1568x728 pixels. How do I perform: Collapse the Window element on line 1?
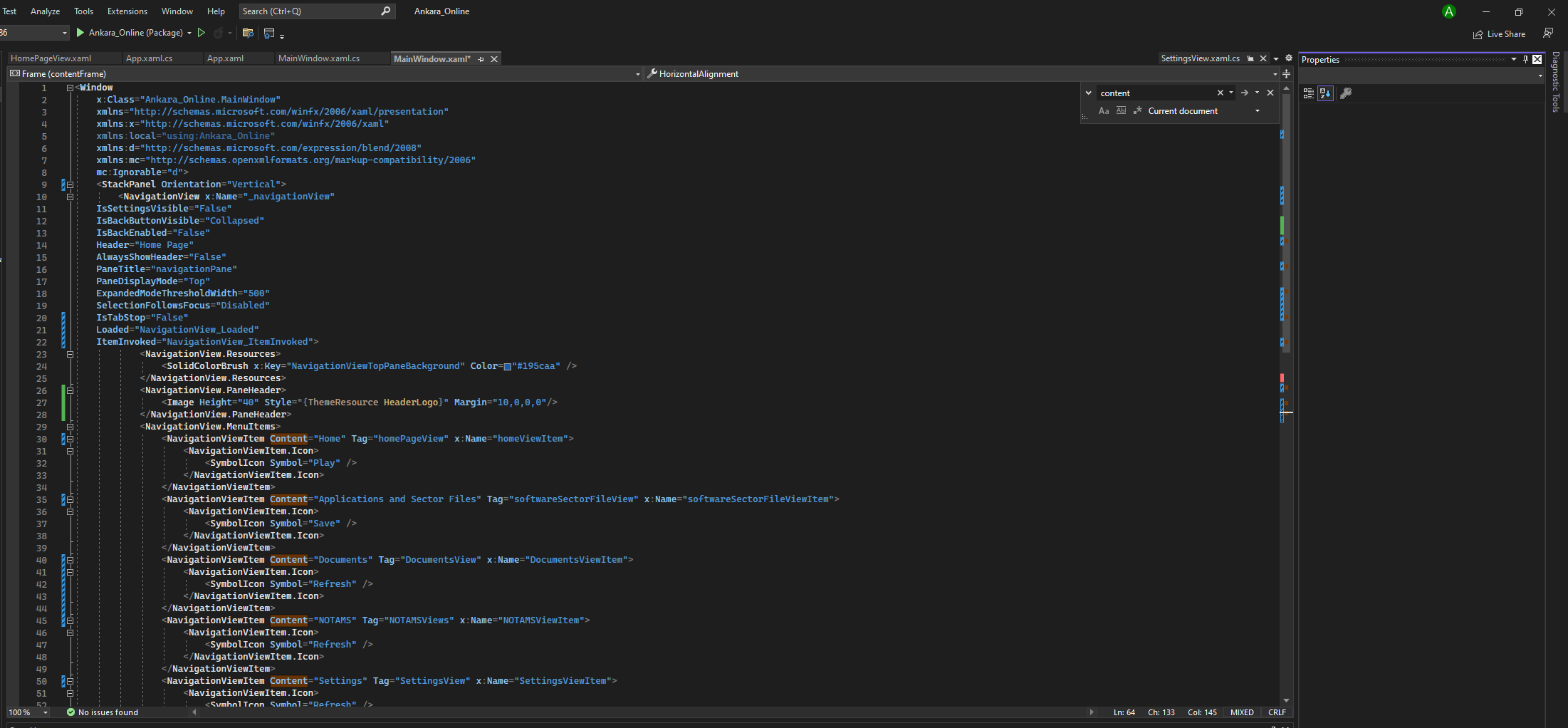coord(70,88)
